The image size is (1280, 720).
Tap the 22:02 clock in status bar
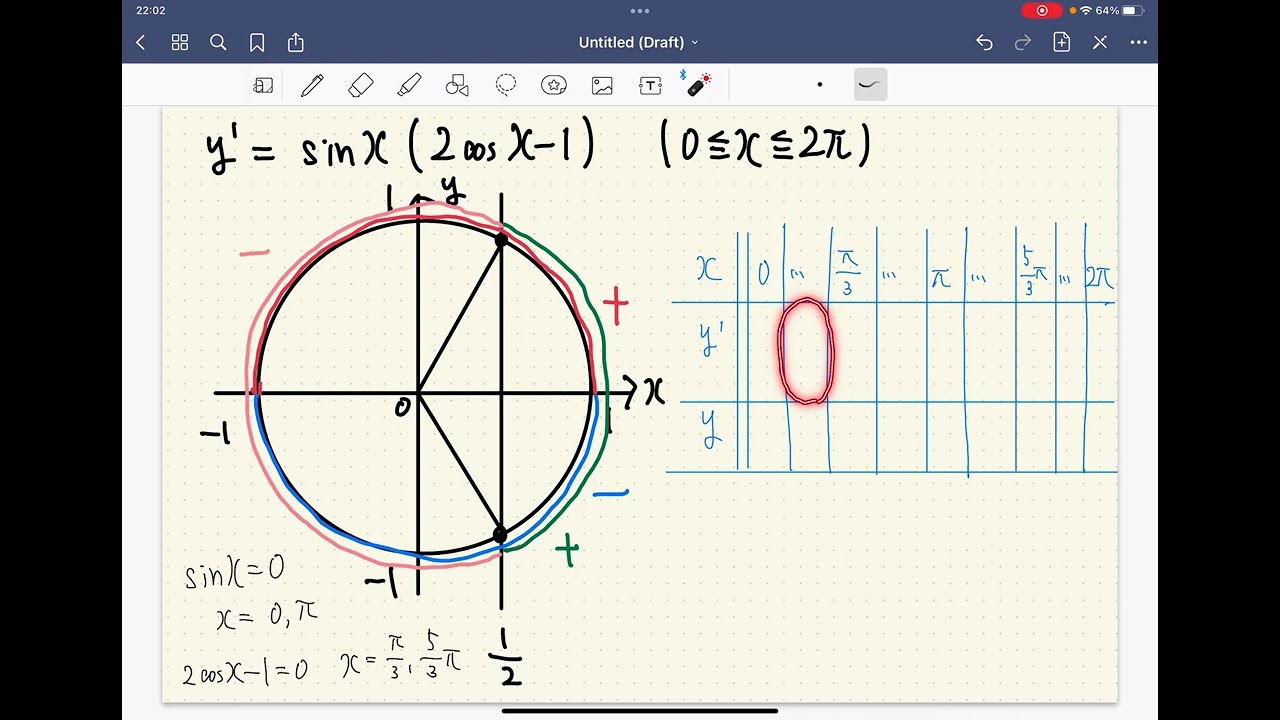coord(151,11)
